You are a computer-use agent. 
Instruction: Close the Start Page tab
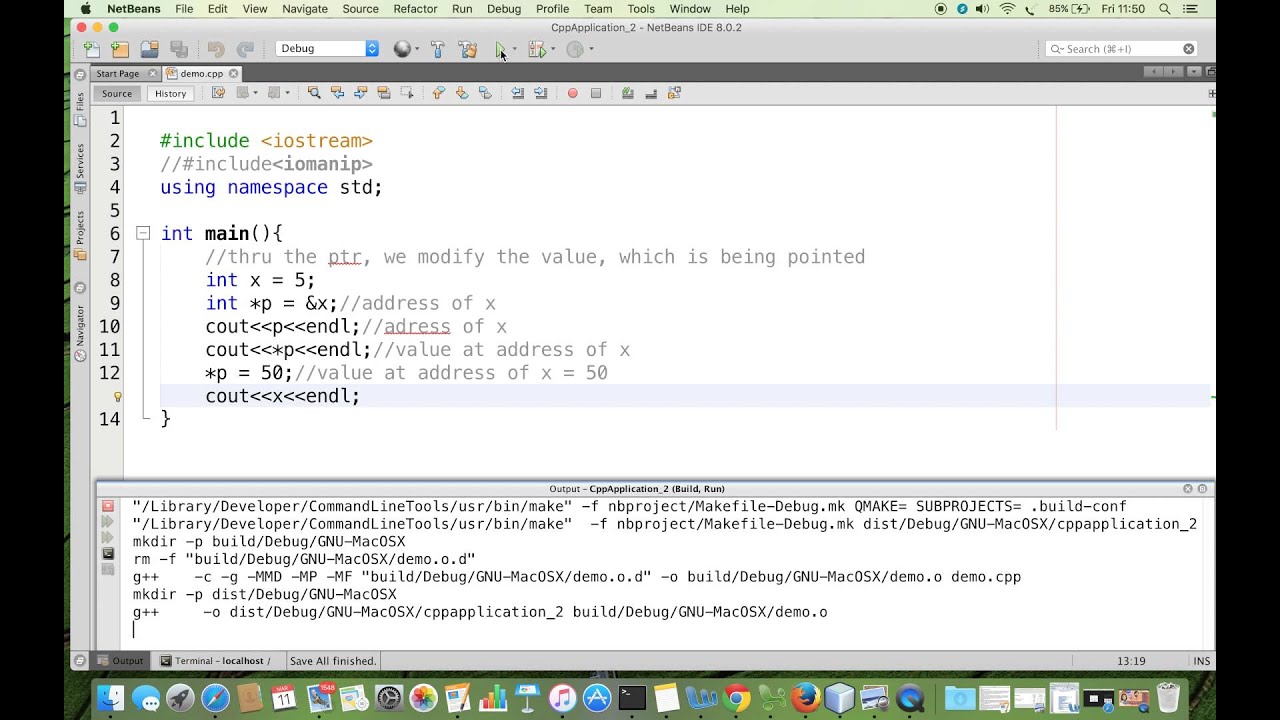(x=153, y=73)
